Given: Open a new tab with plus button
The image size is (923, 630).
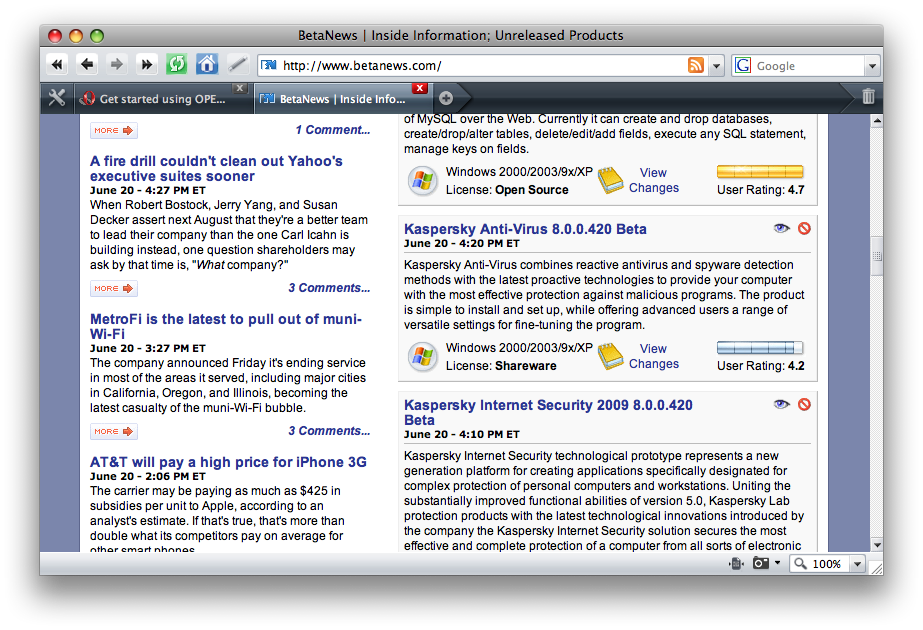Looking at the screenshot, I should [446, 98].
